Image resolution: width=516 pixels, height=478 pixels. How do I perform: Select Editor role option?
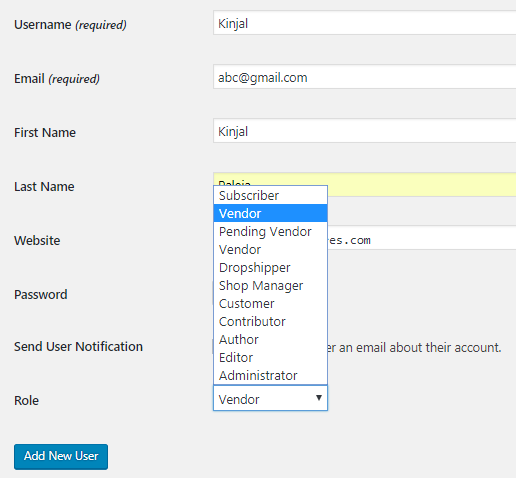tap(270, 357)
